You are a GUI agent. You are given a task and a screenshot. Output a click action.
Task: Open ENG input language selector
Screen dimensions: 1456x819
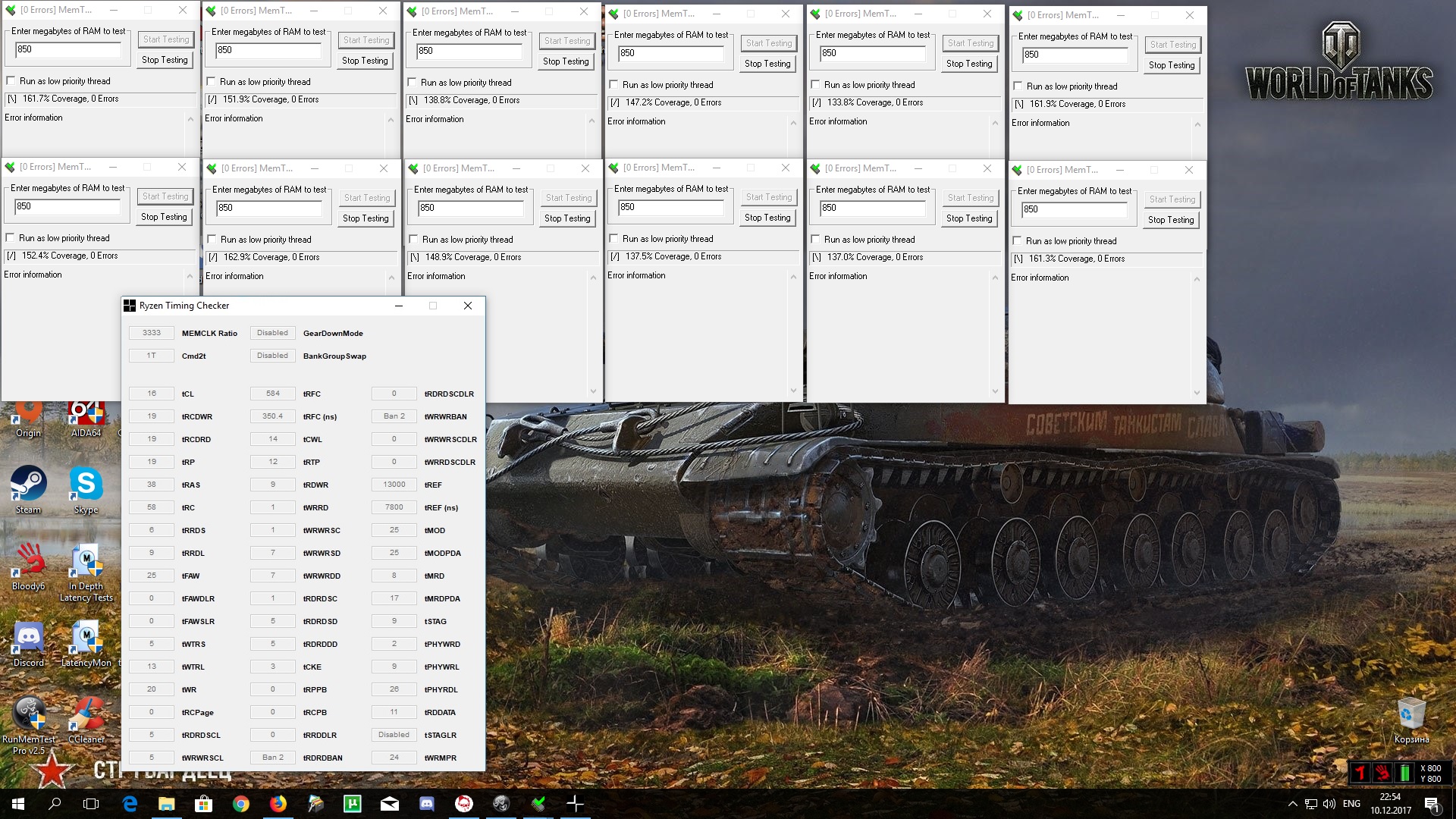(x=1351, y=804)
